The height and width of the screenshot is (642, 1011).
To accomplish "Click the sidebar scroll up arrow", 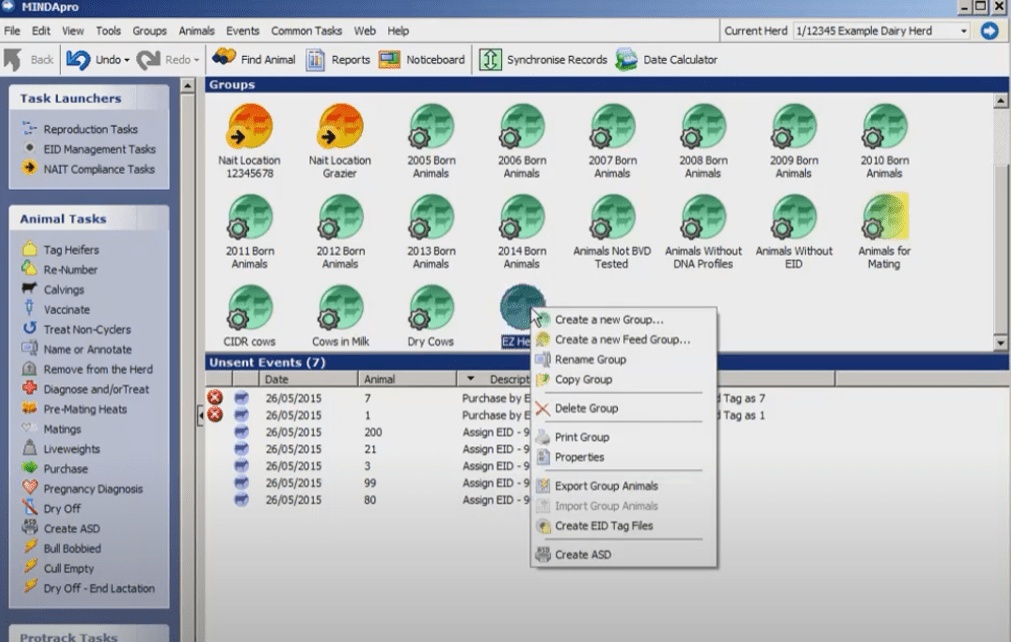I will (x=187, y=85).
